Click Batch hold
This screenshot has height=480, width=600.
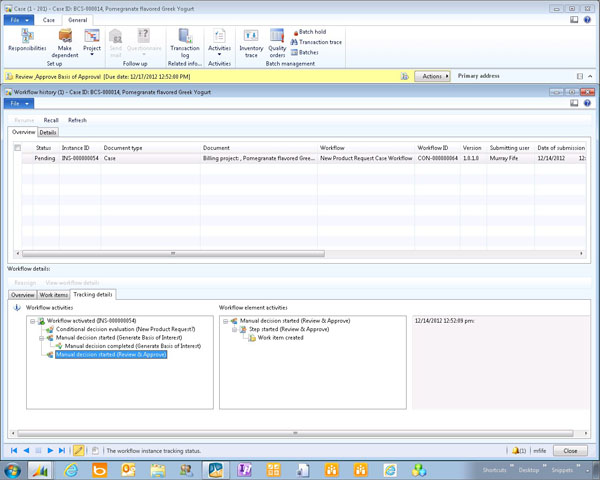310,32
